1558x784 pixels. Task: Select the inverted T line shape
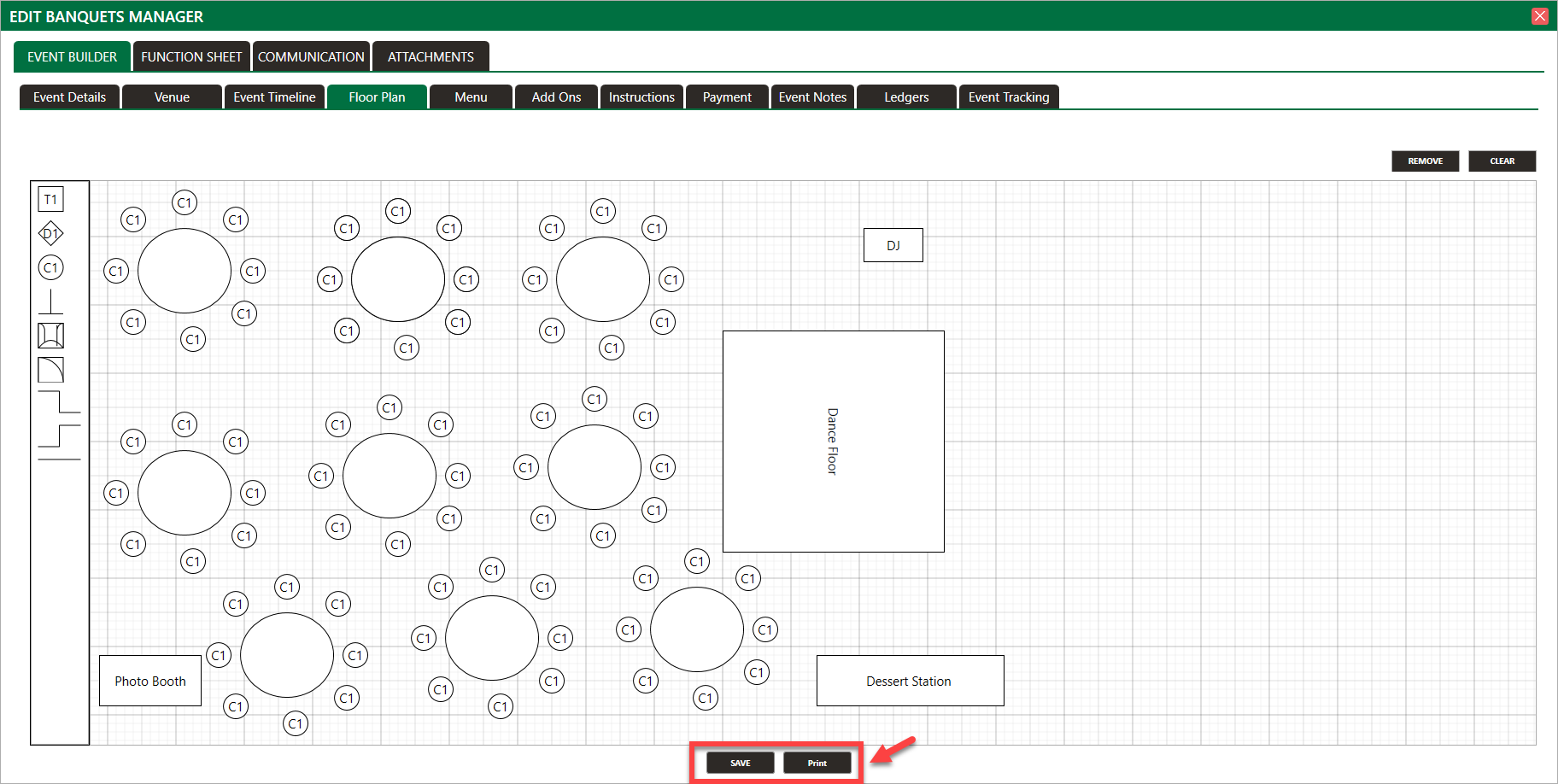click(x=51, y=302)
